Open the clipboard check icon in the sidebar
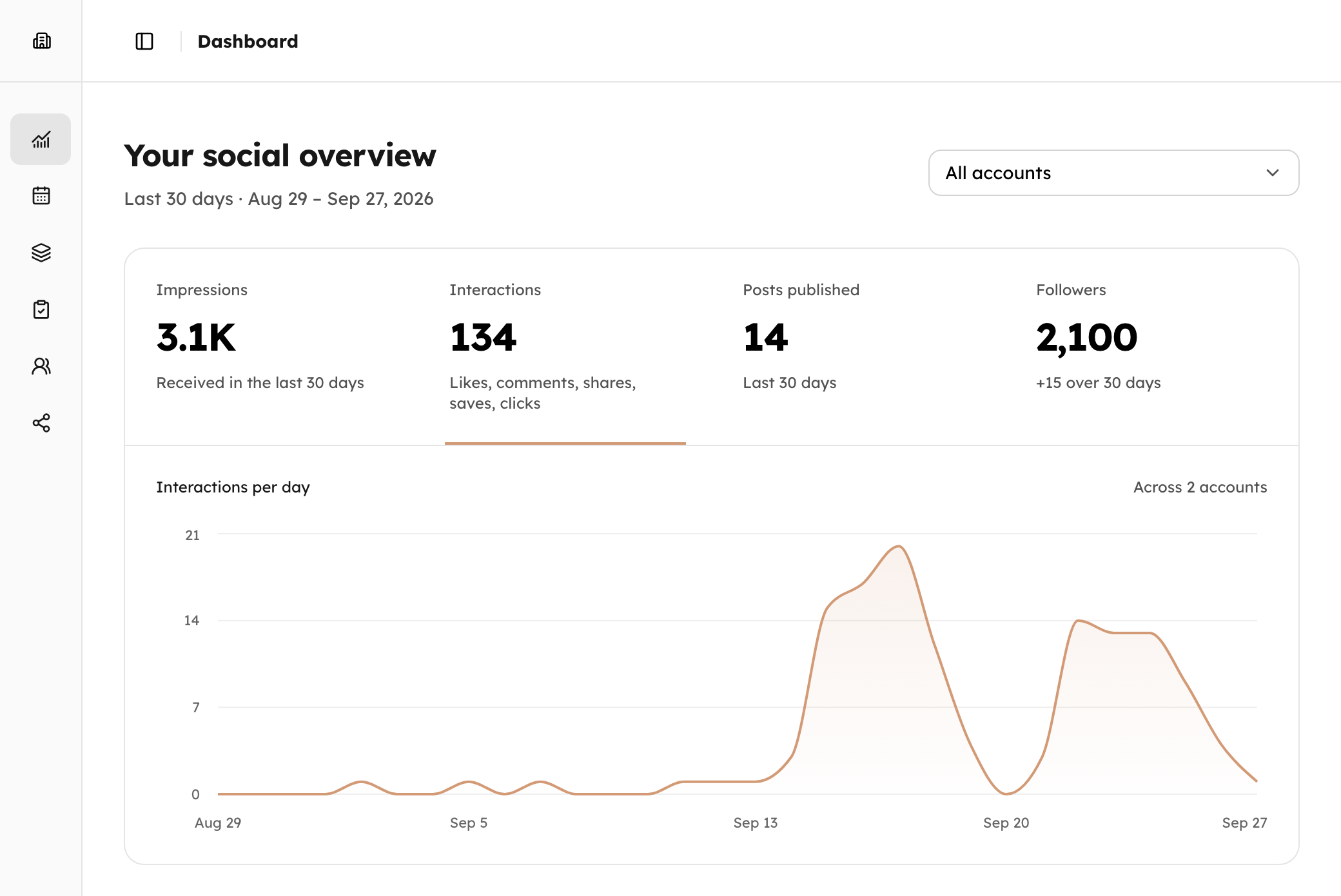Screen dimensions: 1341x896 (41, 309)
